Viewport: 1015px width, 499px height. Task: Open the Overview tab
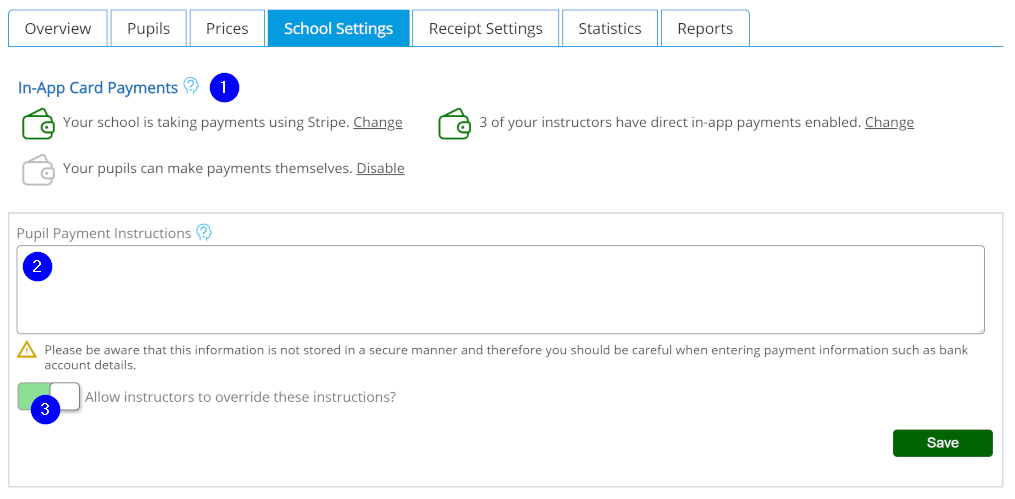click(x=58, y=28)
